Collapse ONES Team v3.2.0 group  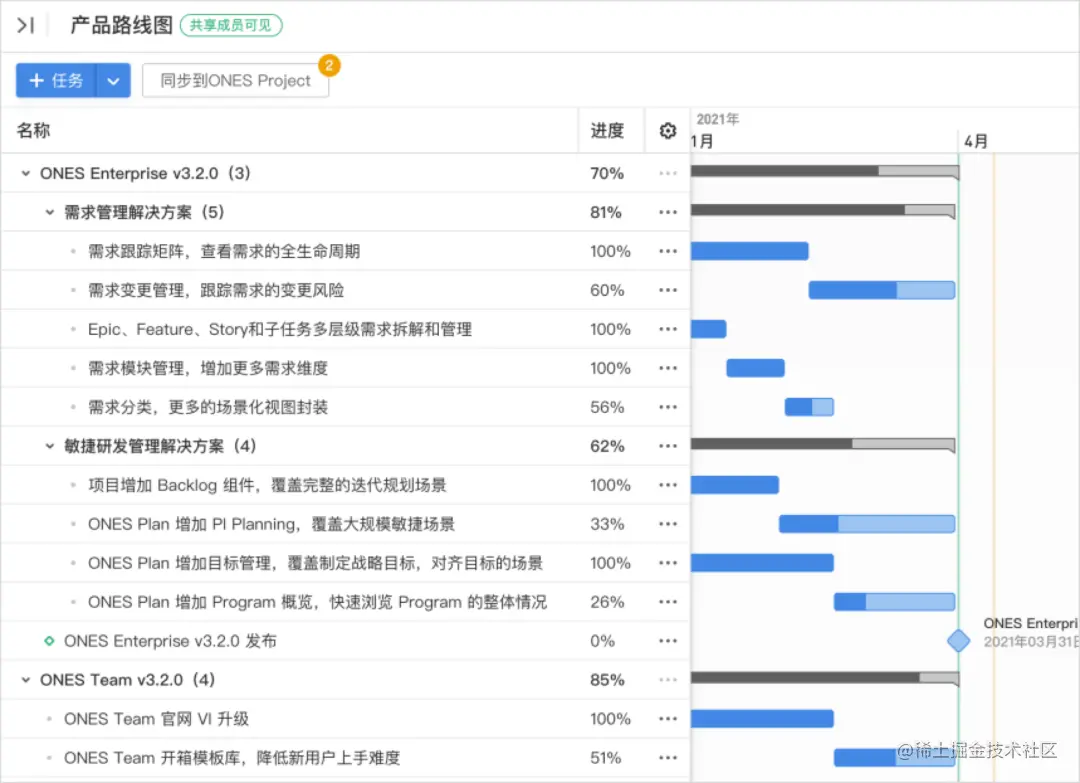(x=26, y=680)
